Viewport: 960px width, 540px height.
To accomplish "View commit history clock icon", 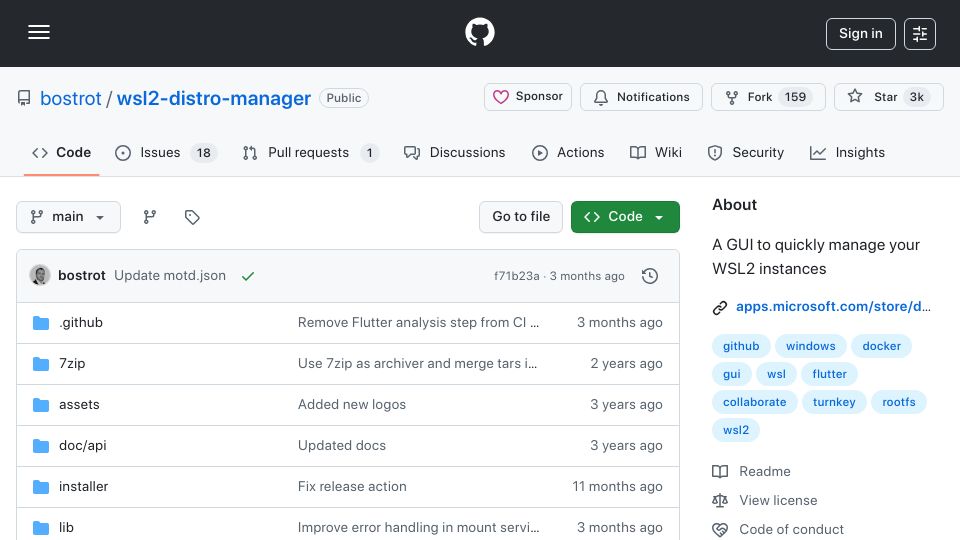I will (x=650, y=276).
